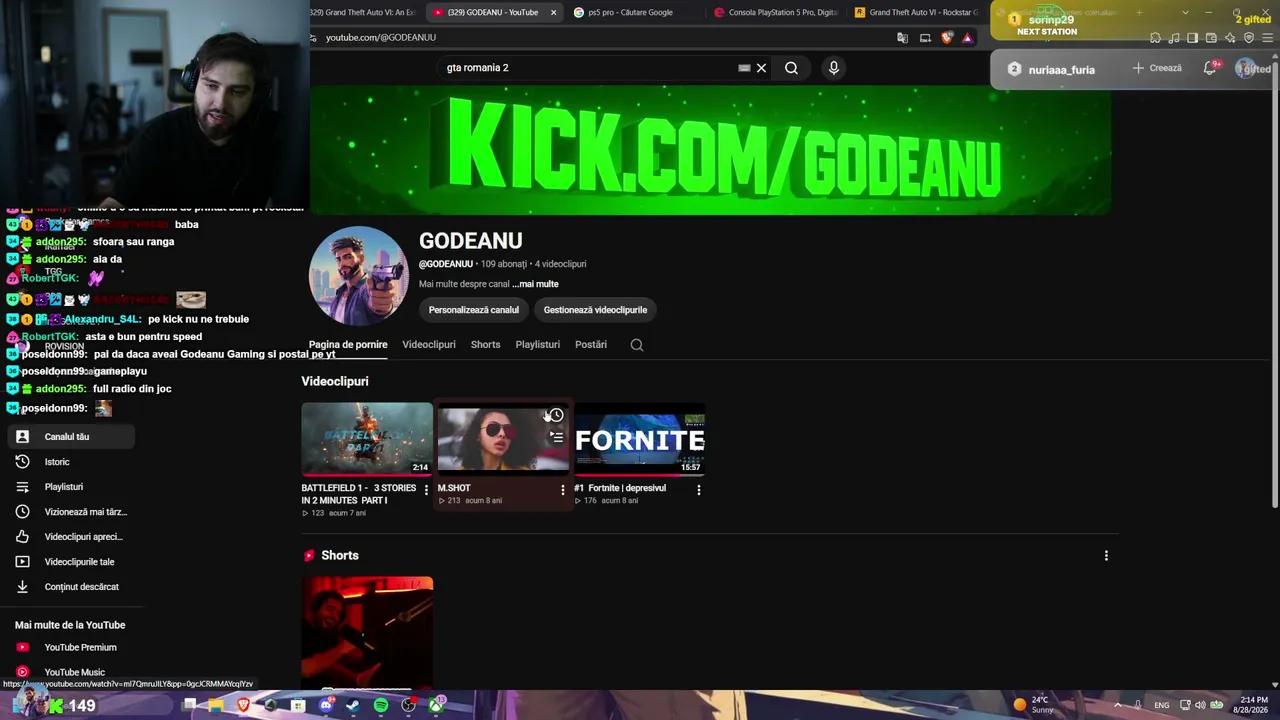Image resolution: width=1280 pixels, height=720 pixels.
Task: Open YouTube Music in the sidebar
Action: [70, 672]
